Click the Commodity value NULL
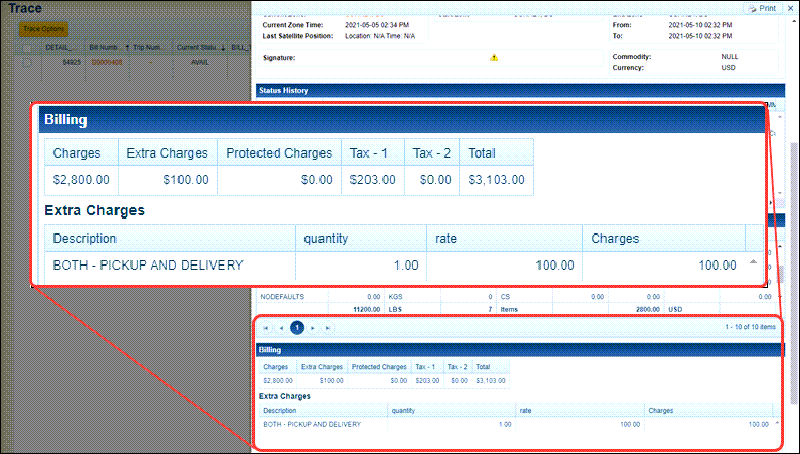Screen dimensions: 800x454 [x=730, y=57]
